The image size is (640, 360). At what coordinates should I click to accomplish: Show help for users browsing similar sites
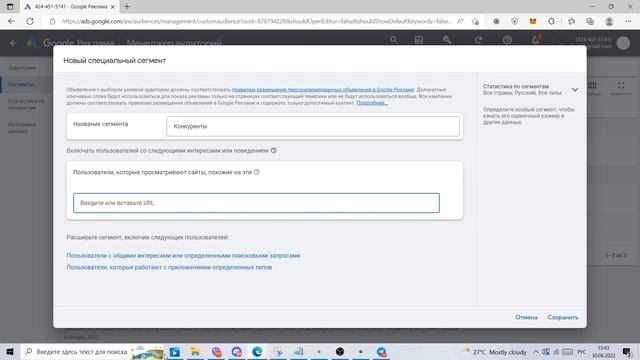coord(257,172)
